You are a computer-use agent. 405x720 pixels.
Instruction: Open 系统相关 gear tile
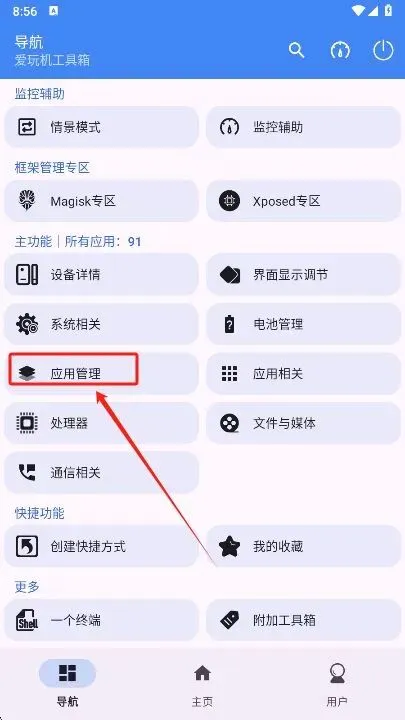click(101, 324)
